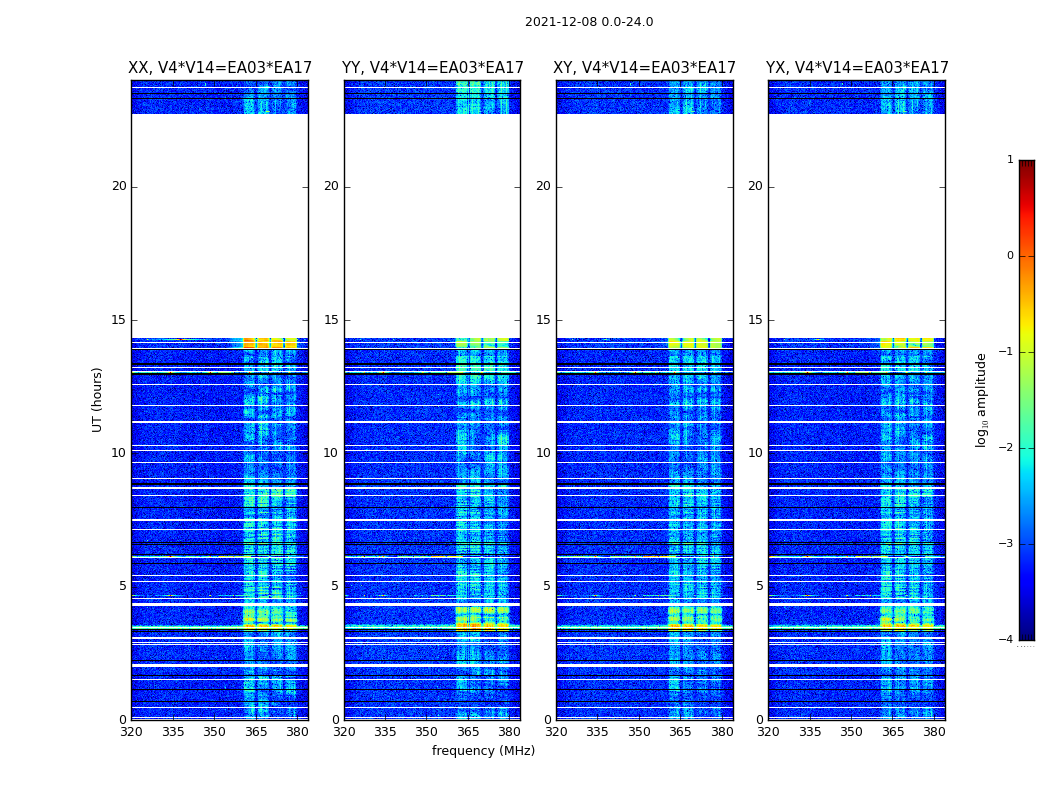Click the XY panel title
Viewport: 1050px width, 800px height.
(644, 68)
